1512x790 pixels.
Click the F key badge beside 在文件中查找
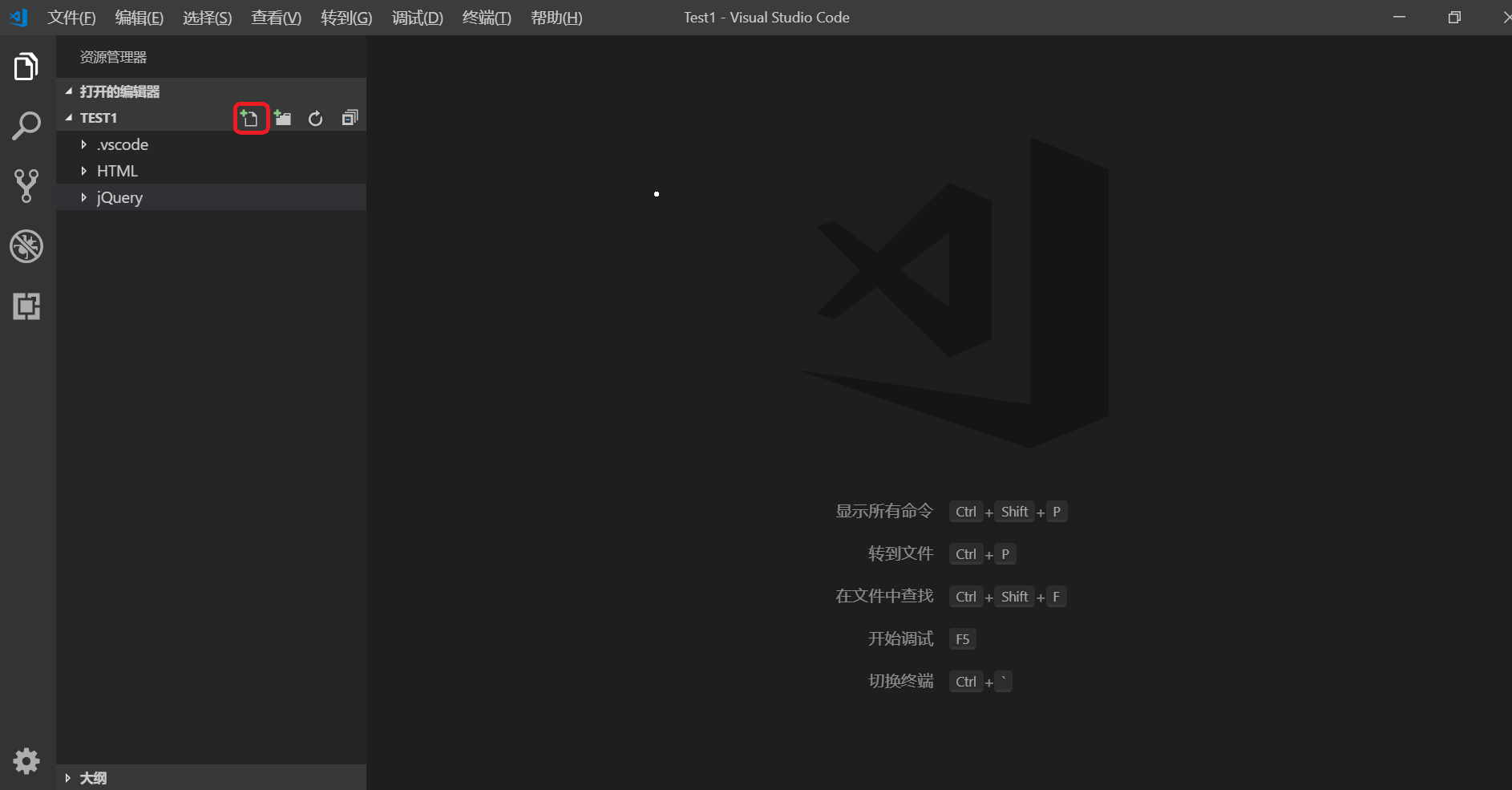(x=1056, y=597)
